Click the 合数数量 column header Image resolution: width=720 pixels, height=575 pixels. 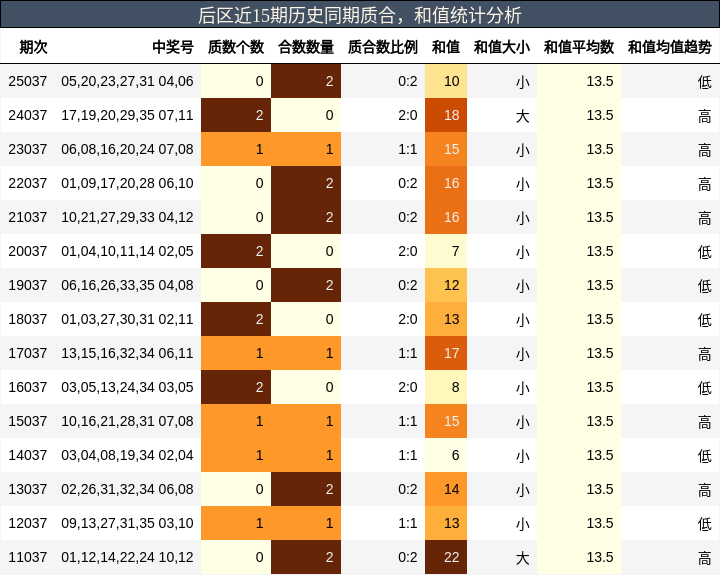306,46
